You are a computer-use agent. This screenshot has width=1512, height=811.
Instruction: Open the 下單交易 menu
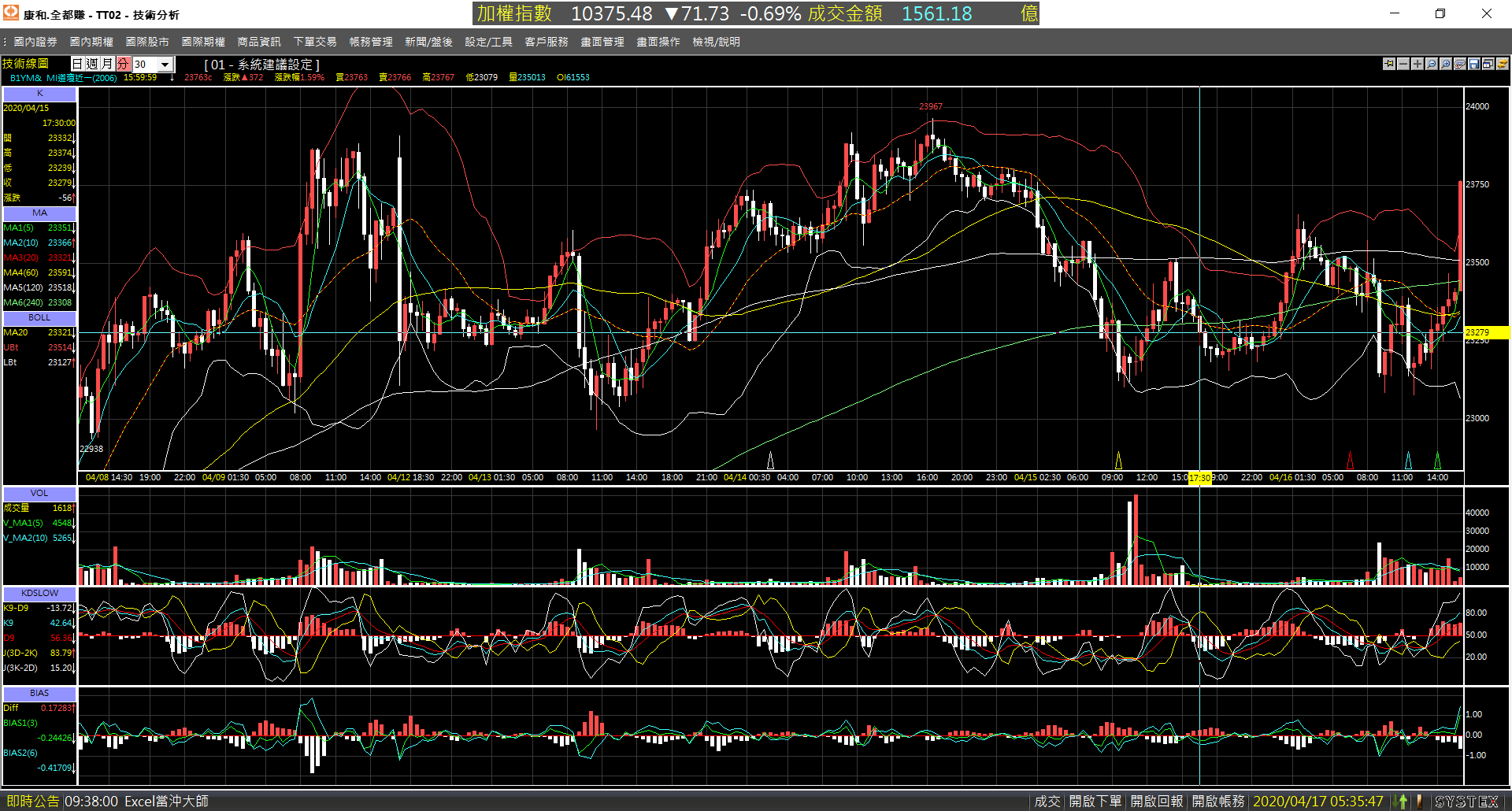point(315,42)
